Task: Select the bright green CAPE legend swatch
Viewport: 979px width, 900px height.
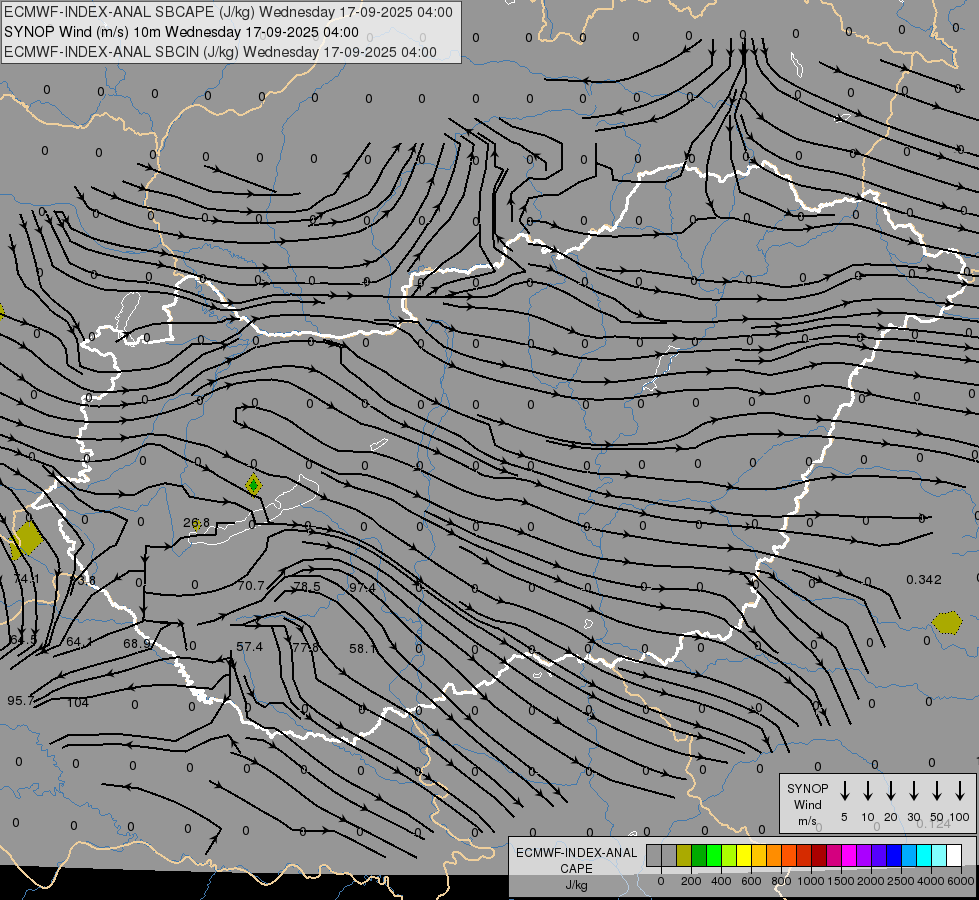Action: pyautogui.click(x=714, y=855)
